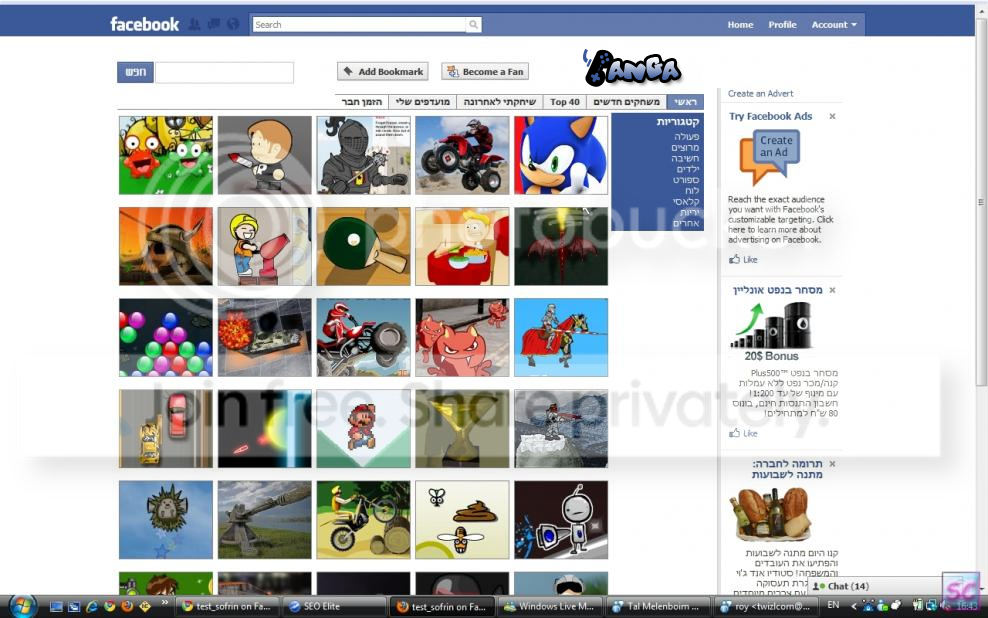The width and height of the screenshot is (988, 618).
Task: Click the Facebook logo
Action: [x=144, y=24]
